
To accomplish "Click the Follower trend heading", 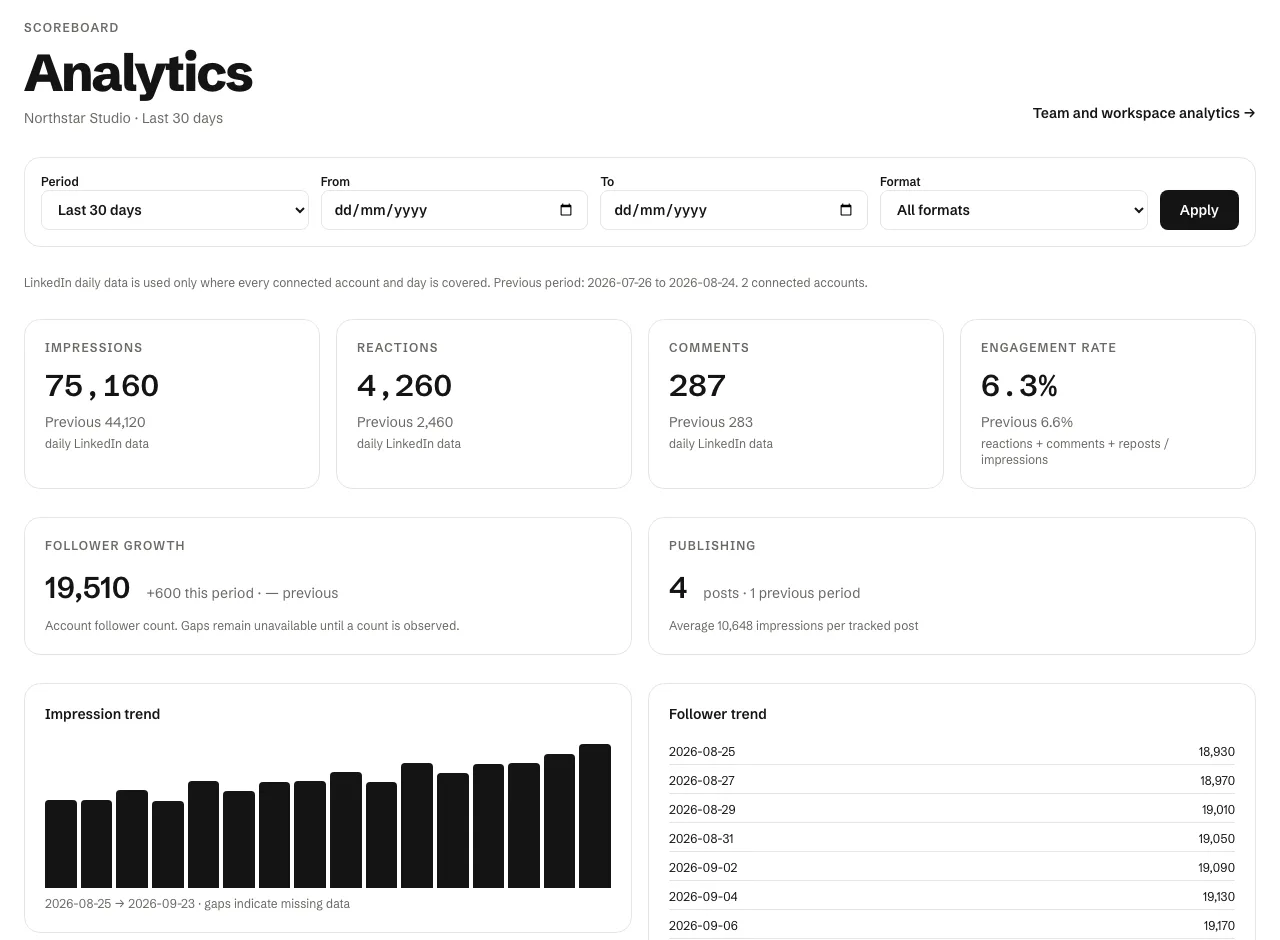I will (718, 714).
